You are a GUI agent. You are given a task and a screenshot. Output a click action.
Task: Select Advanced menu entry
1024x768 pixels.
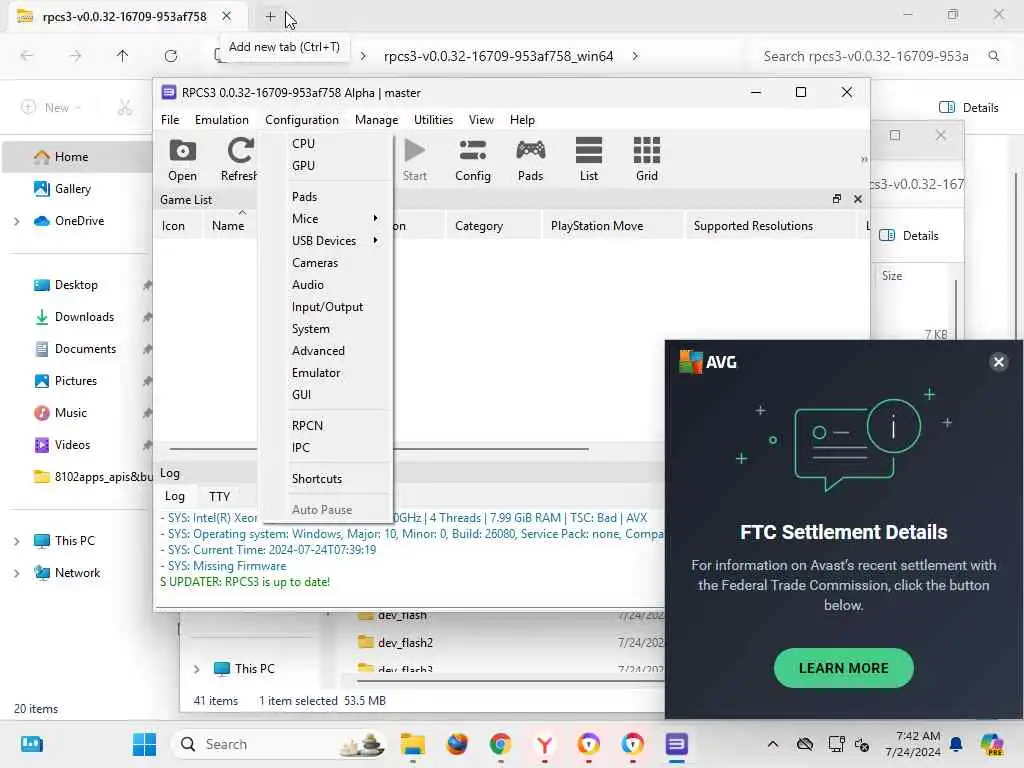pyautogui.click(x=328, y=351)
